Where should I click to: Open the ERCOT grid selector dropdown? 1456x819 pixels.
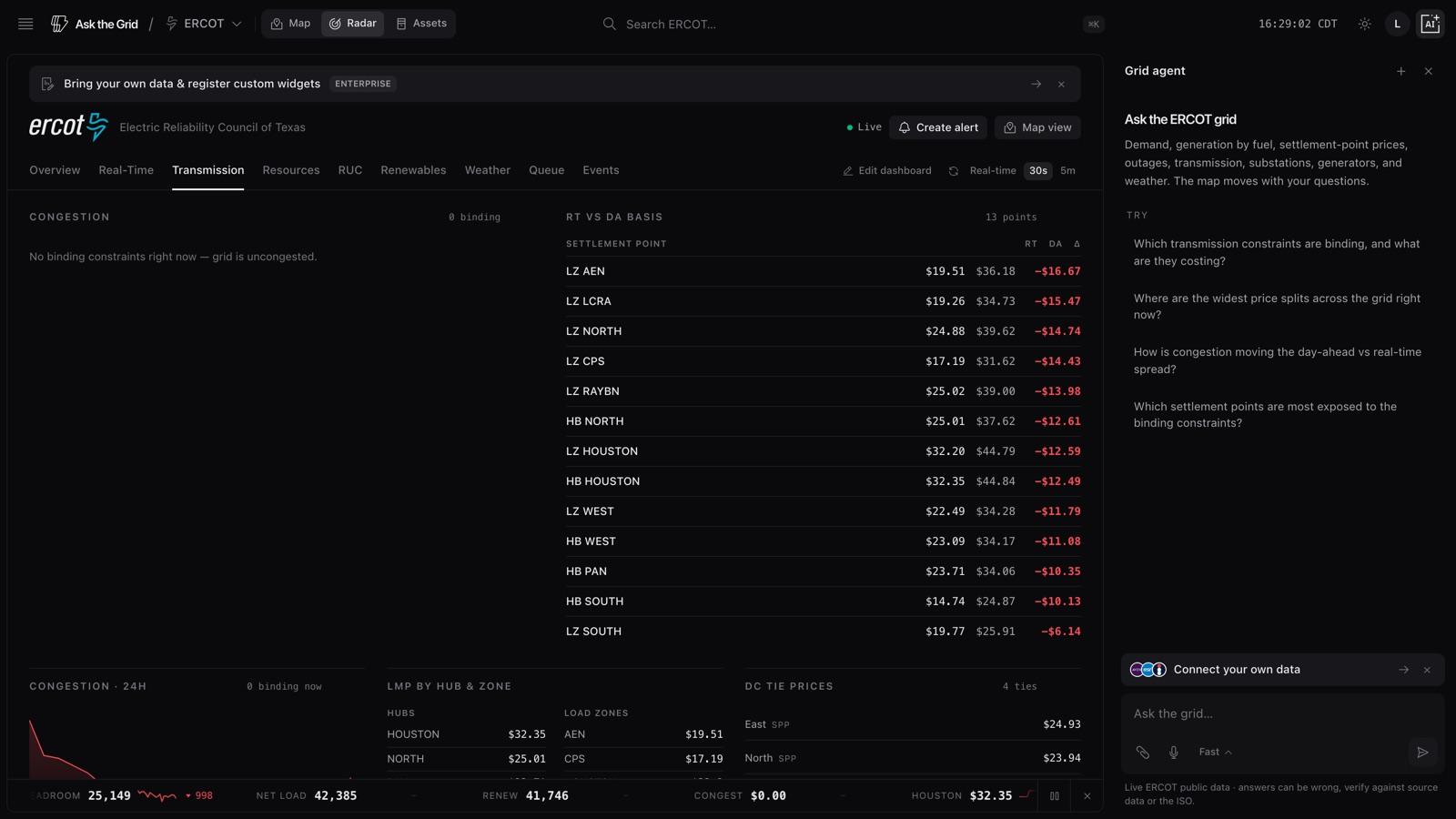(204, 24)
